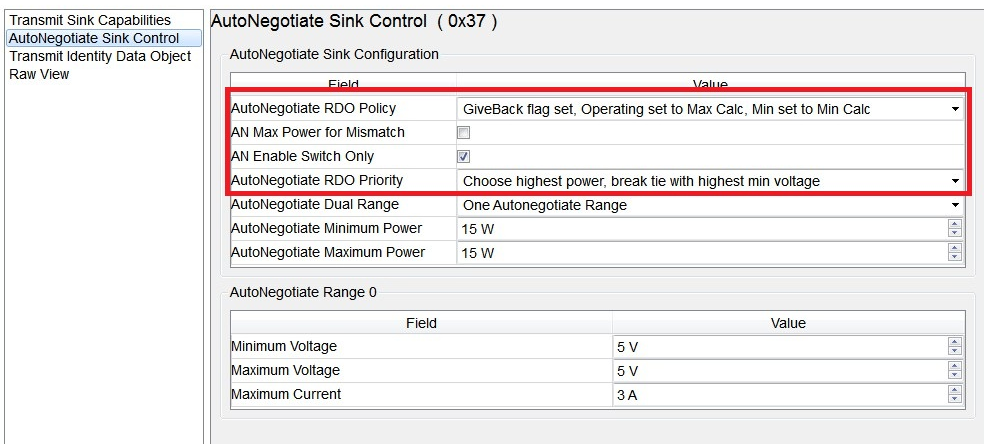
Task: Click the Minimum Voltage 5 V field
Action: click(x=779, y=347)
